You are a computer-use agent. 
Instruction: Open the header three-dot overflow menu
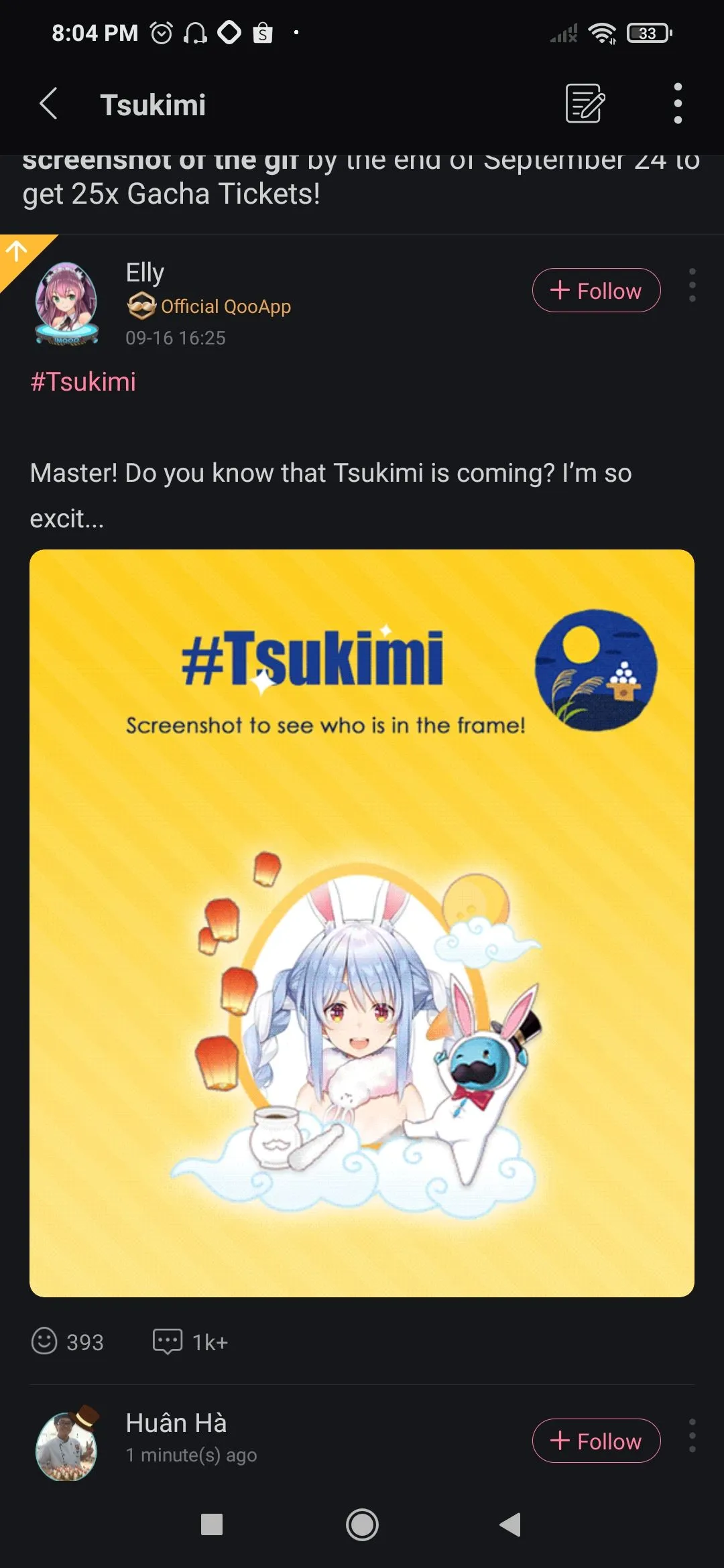pos(678,104)
